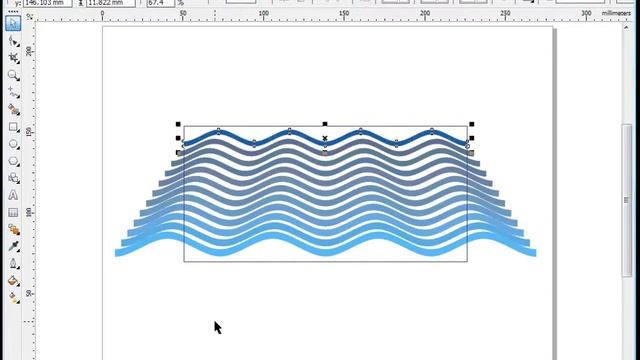The image size is (640, 360).
Task: Click the top-left selection handle
Action: [x=178, y=124]
